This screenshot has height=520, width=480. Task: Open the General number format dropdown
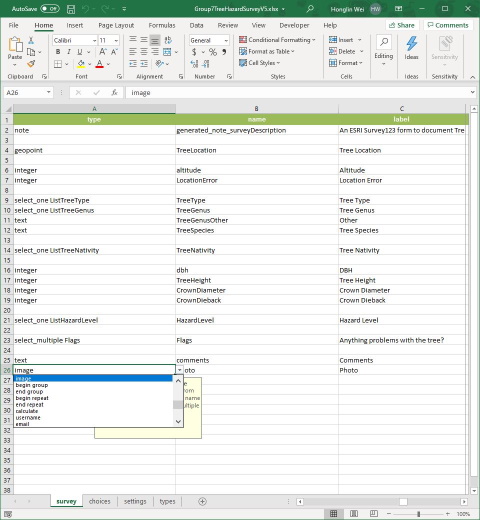coord(226,40)
